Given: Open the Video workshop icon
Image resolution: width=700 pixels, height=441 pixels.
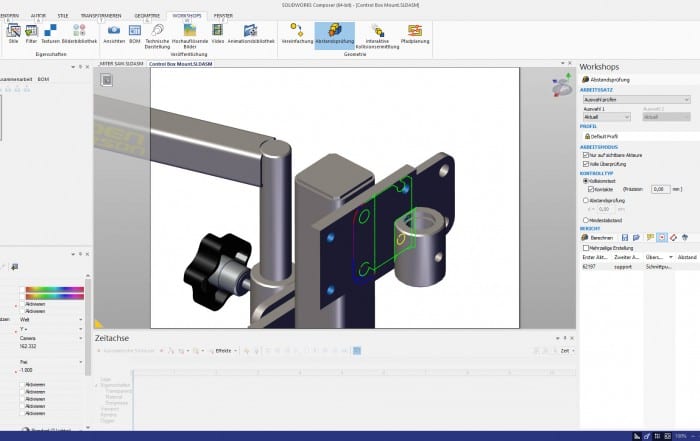Looking at the screenshot, I should tap(217, 34).
